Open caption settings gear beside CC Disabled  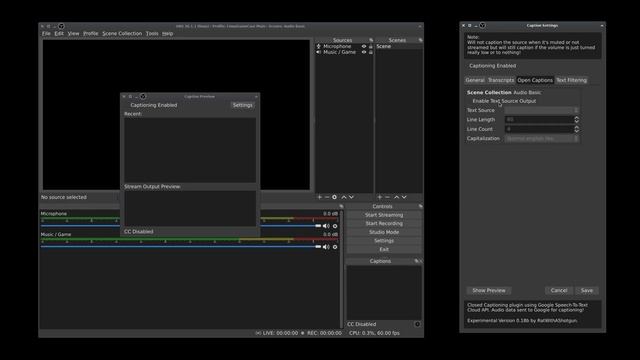click(417, 324)
